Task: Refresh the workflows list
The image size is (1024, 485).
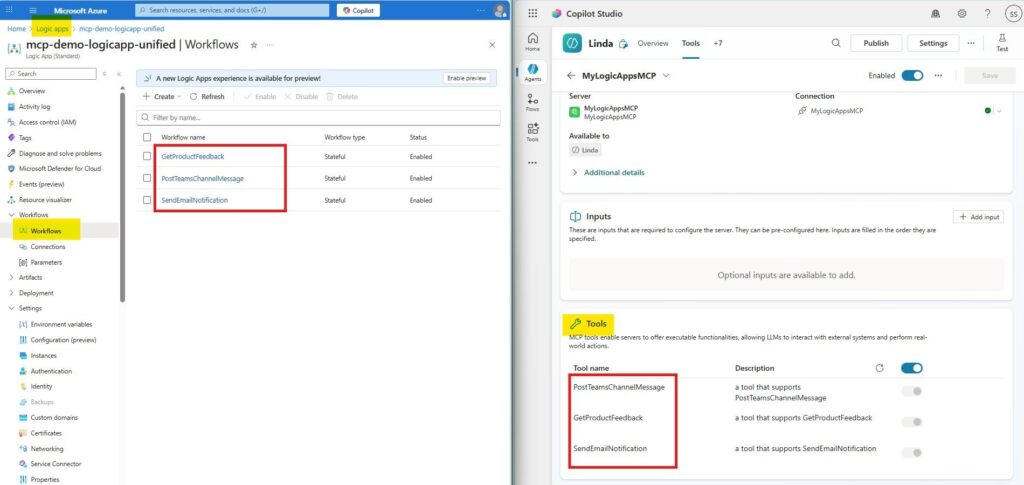Action: (x=207, y=97)
